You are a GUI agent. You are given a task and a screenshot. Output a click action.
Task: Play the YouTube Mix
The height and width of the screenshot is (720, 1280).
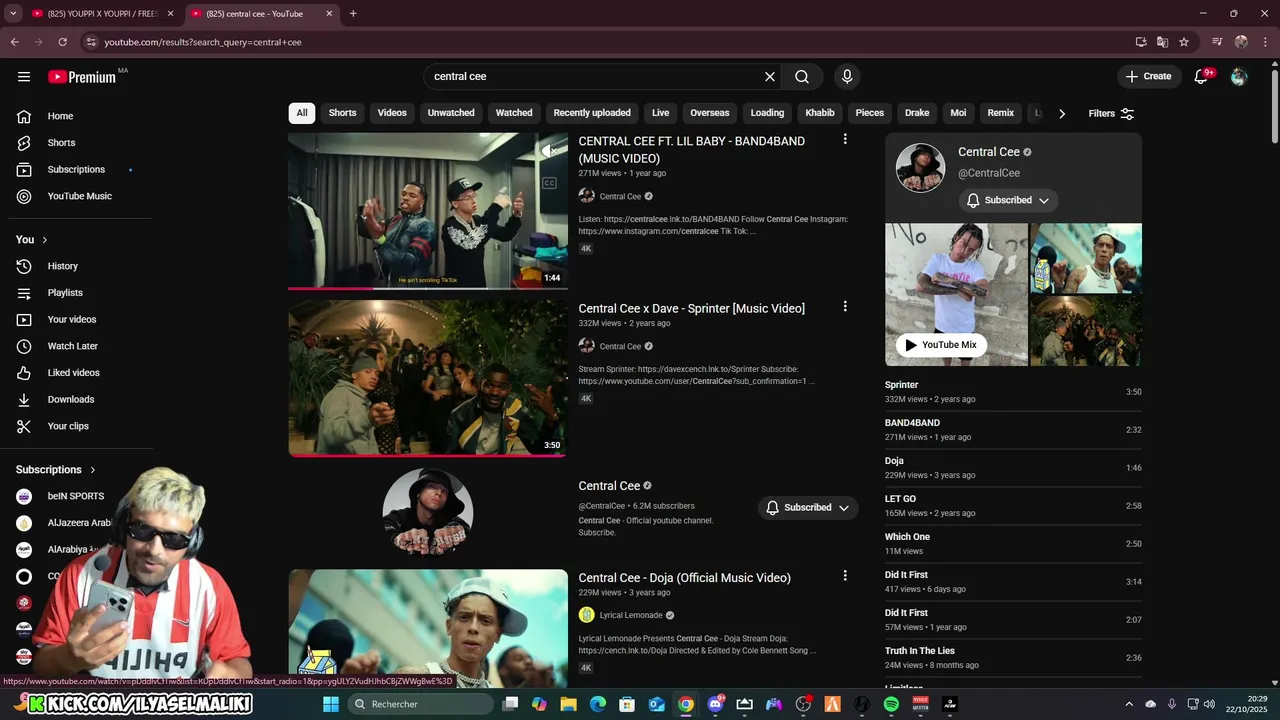tap(941, 345)
